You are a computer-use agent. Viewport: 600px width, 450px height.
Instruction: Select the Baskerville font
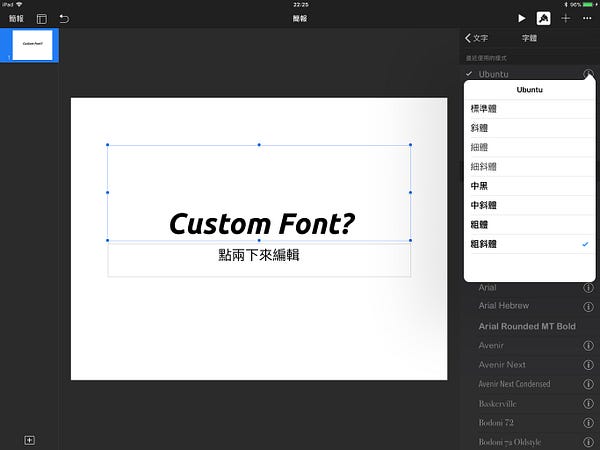pos(497,404)
